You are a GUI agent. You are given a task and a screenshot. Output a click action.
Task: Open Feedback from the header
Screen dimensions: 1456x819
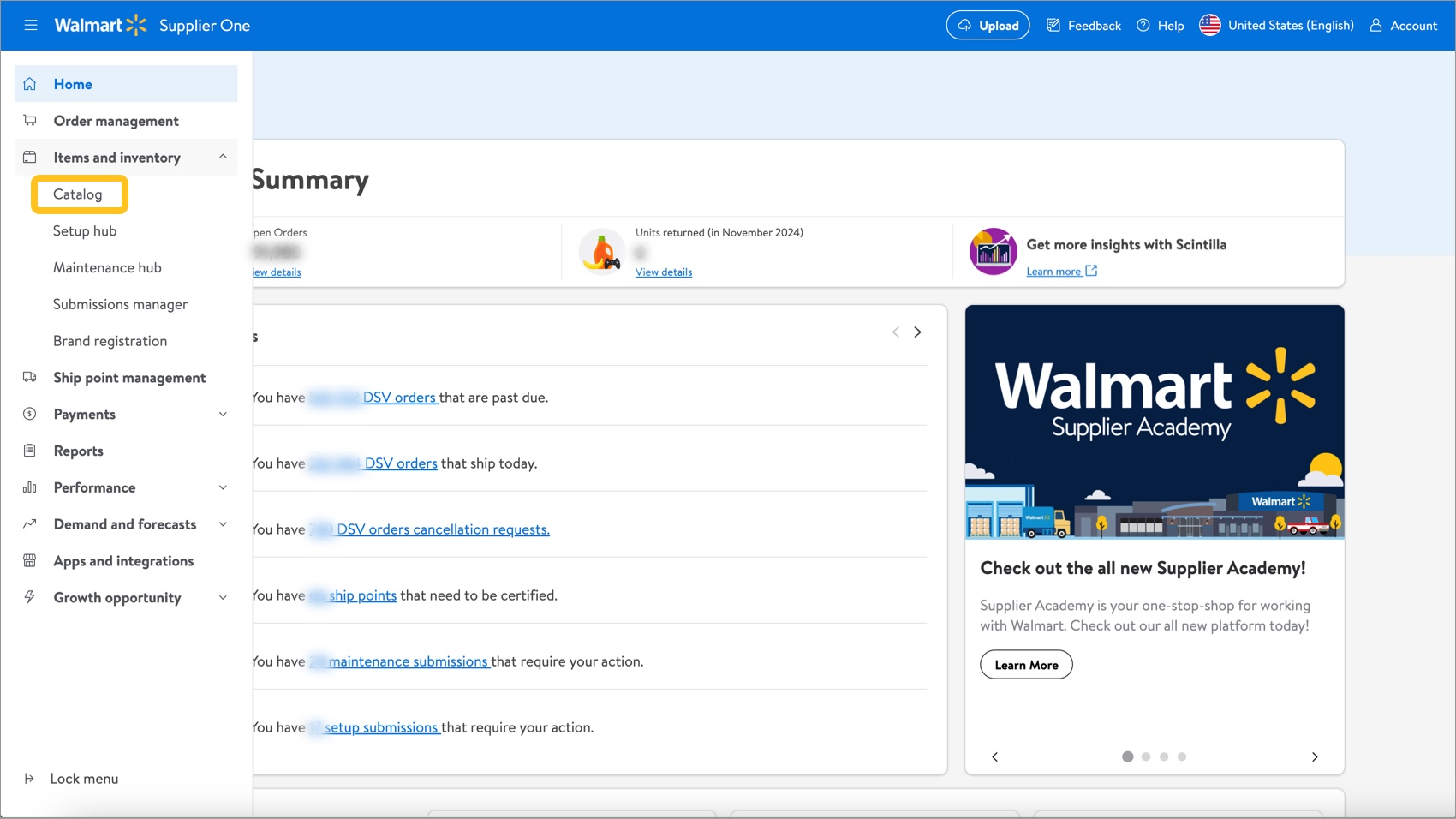pos(1083,25)
